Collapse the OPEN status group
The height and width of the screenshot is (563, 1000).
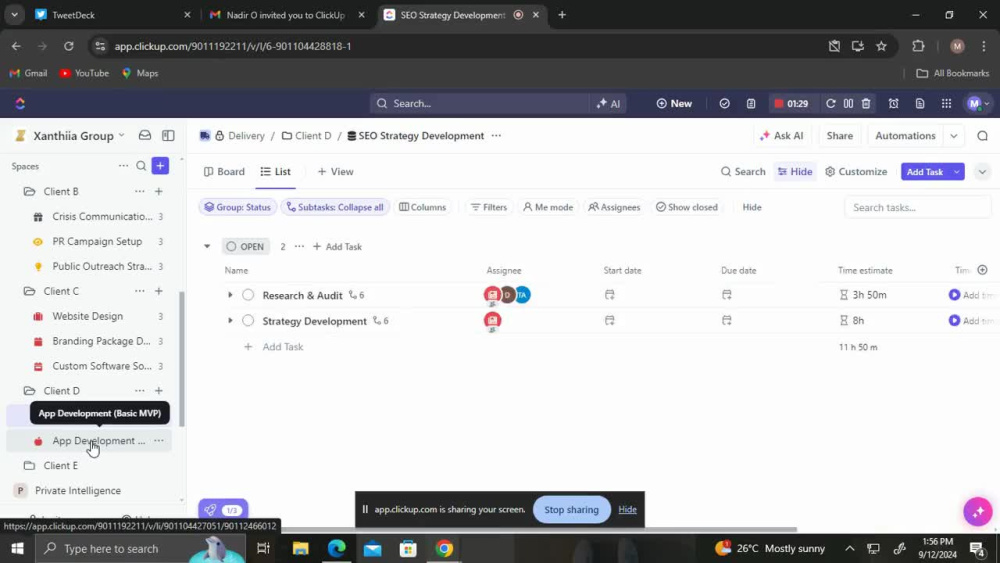click(207, 247)
